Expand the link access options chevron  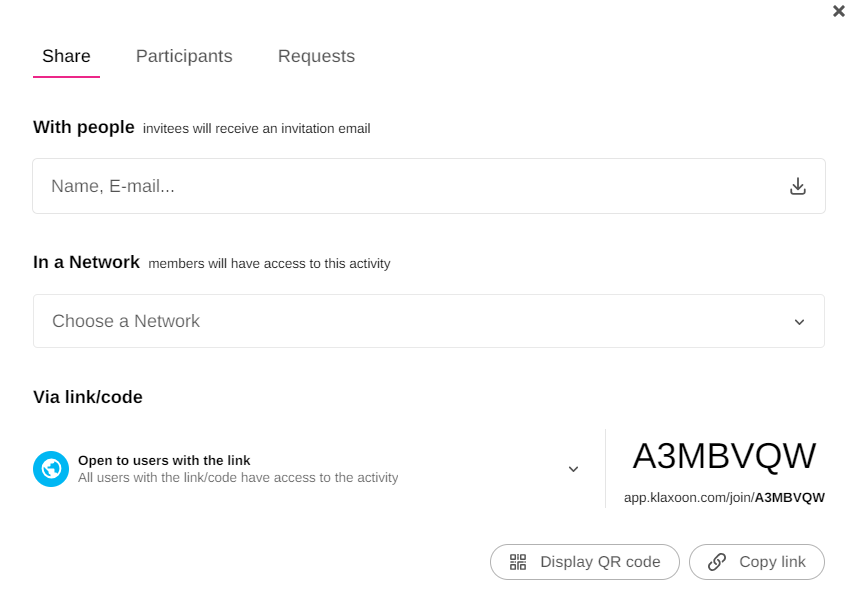[x=573, y=469]
